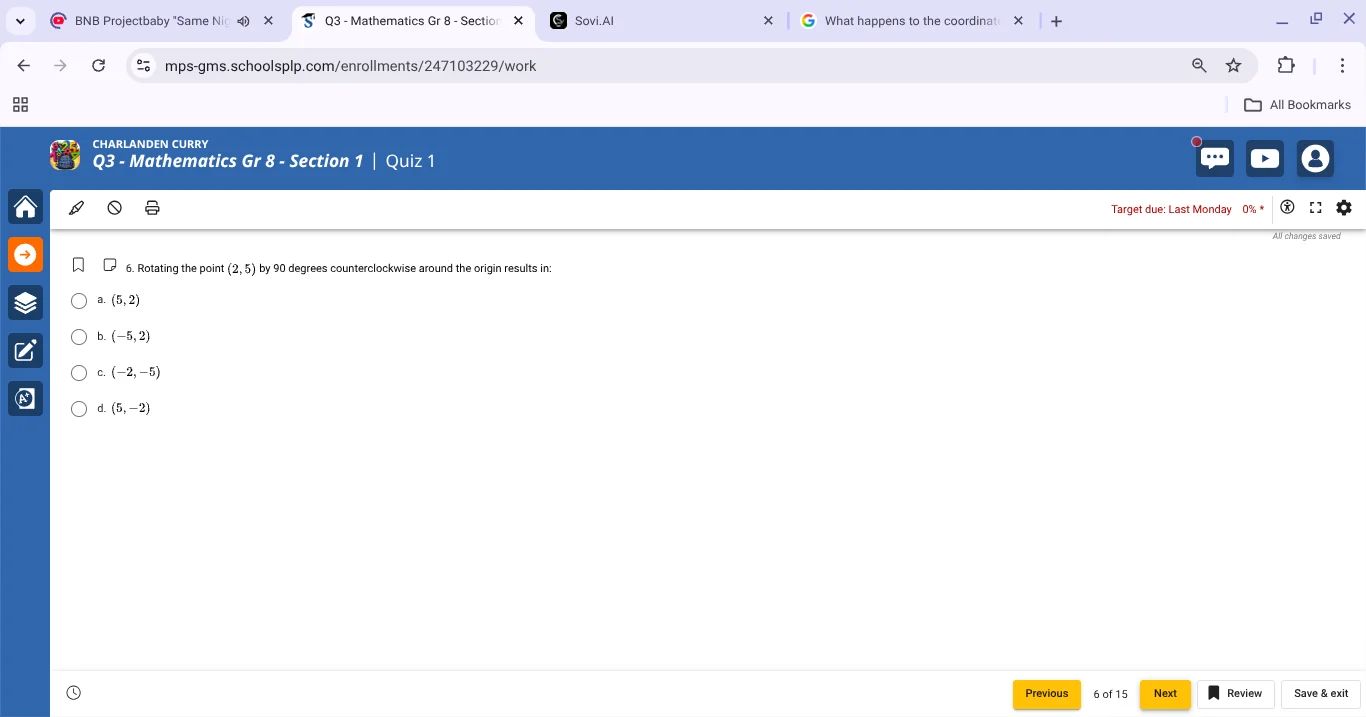Viewport: 1366px width, 717px height.
Task: Click Save & exit button
Action: coord(1320,694)
